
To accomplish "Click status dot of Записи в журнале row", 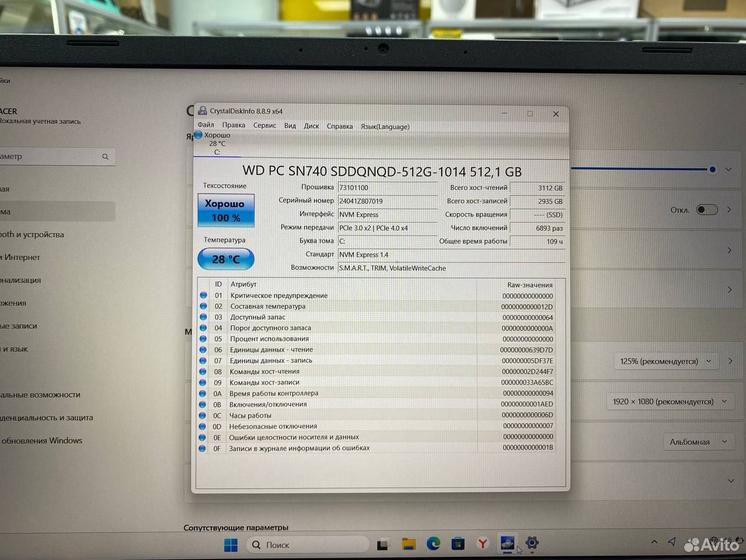I will click(x=203, y=448).
